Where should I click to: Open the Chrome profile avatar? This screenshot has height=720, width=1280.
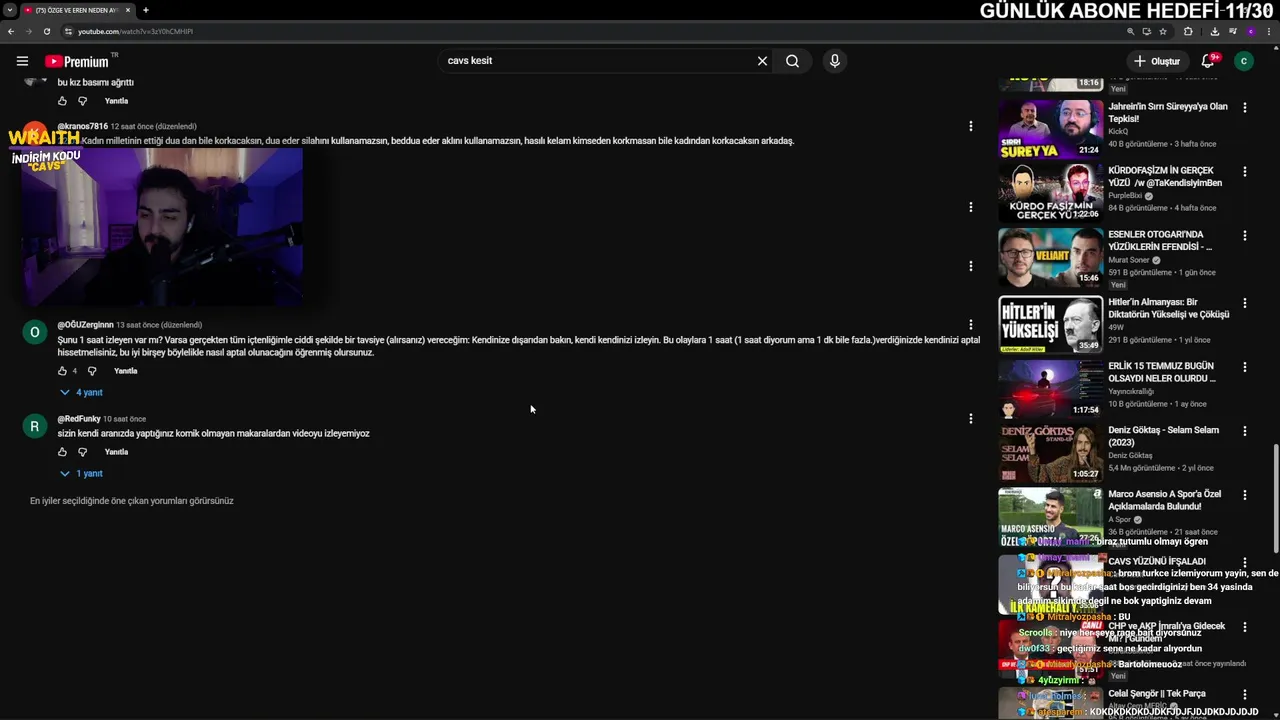1250,31
